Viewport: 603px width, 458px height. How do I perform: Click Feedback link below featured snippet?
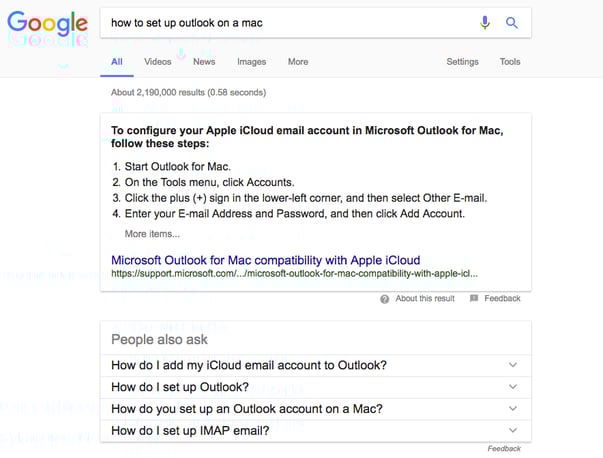tap(502, 298)
